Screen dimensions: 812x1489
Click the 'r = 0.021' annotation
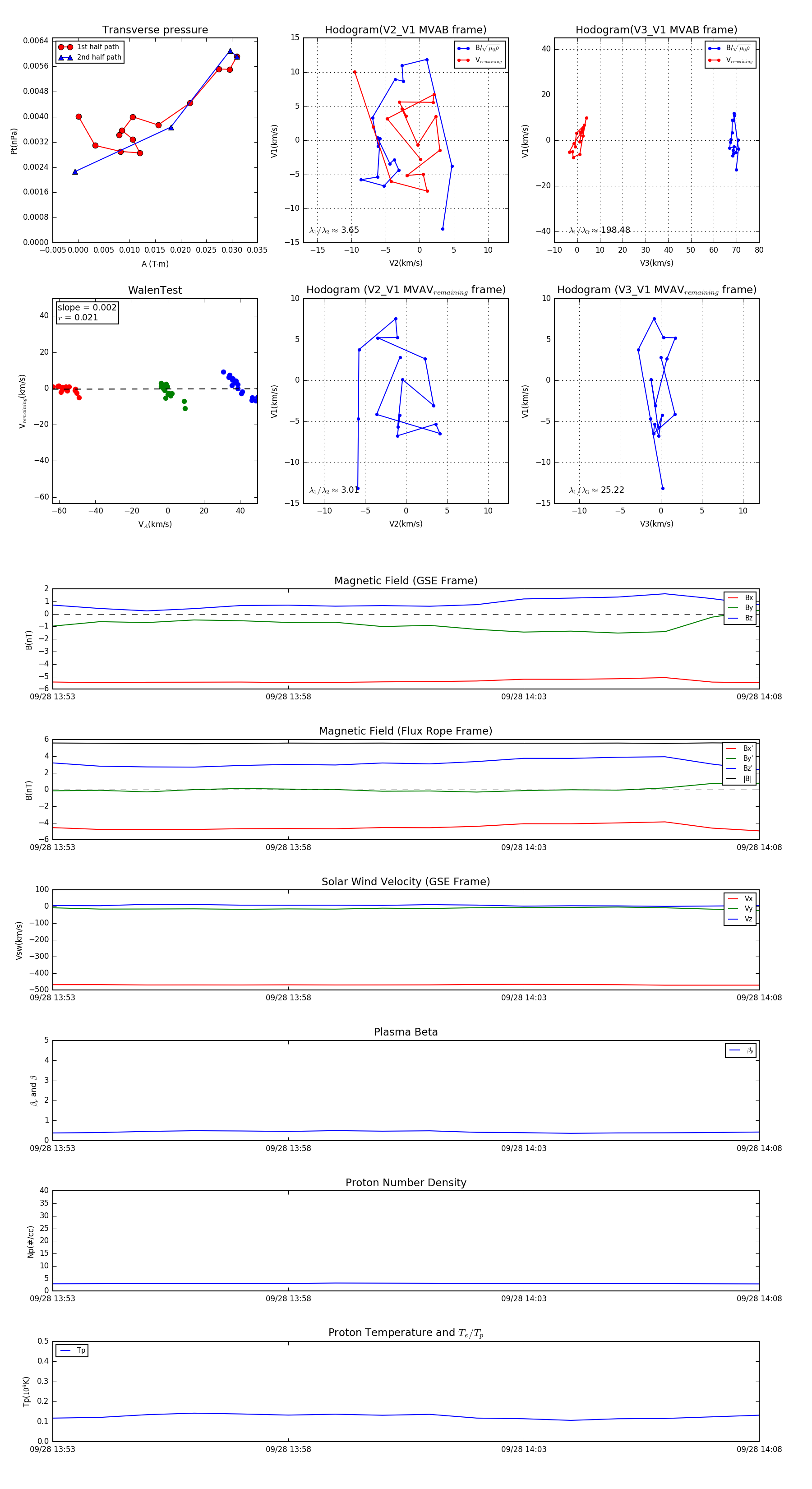(x=78, y=317)
